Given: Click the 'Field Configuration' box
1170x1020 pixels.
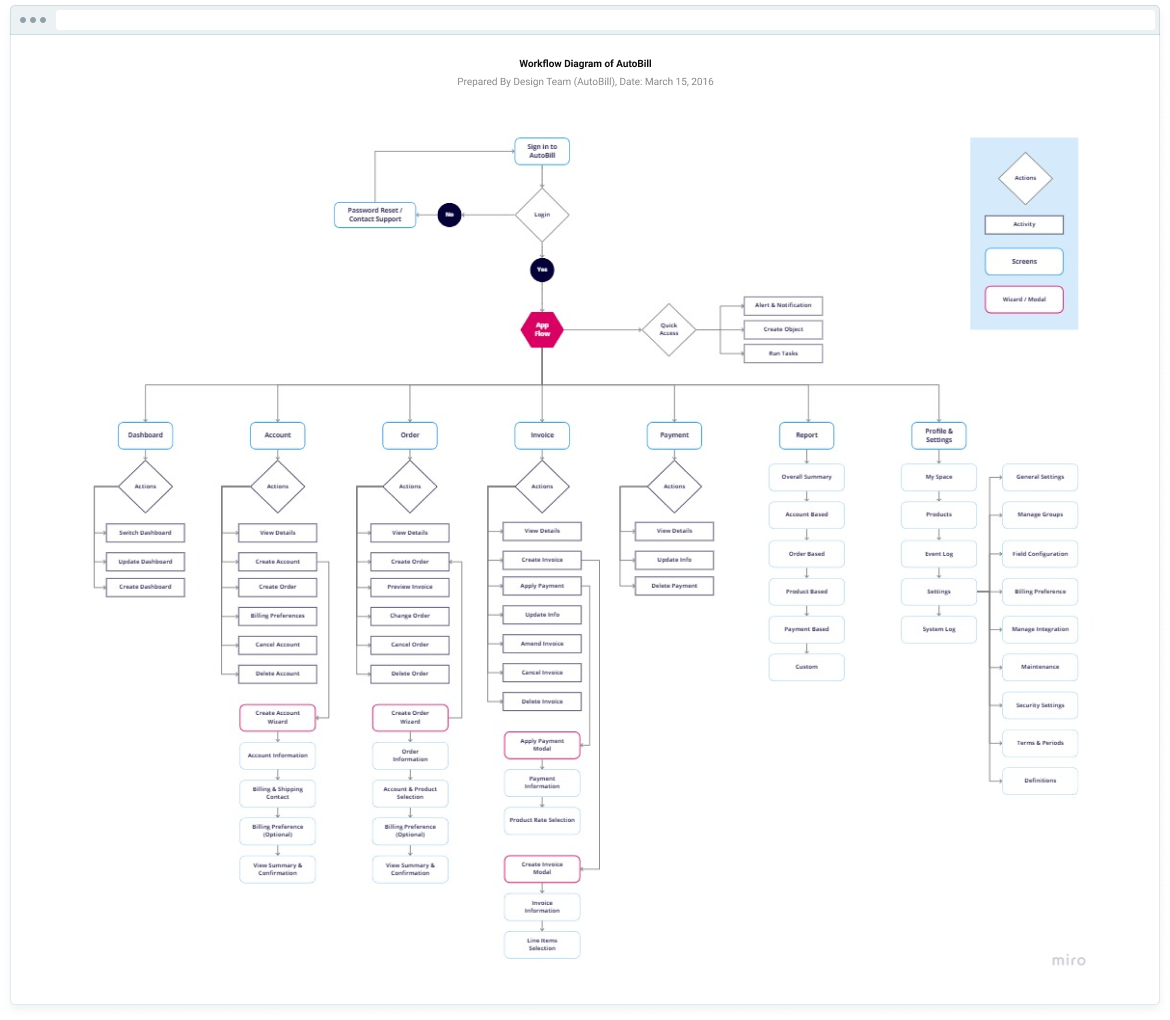Looking at the screenshot, I should point(1040,554).
